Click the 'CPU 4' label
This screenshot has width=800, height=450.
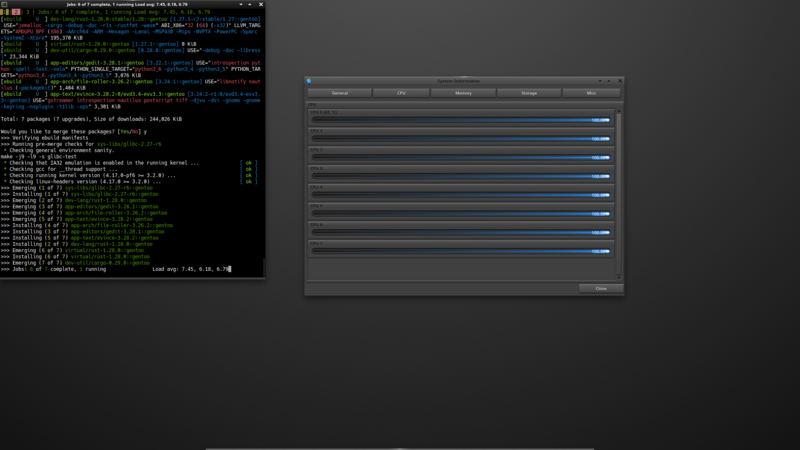point(316,187)
